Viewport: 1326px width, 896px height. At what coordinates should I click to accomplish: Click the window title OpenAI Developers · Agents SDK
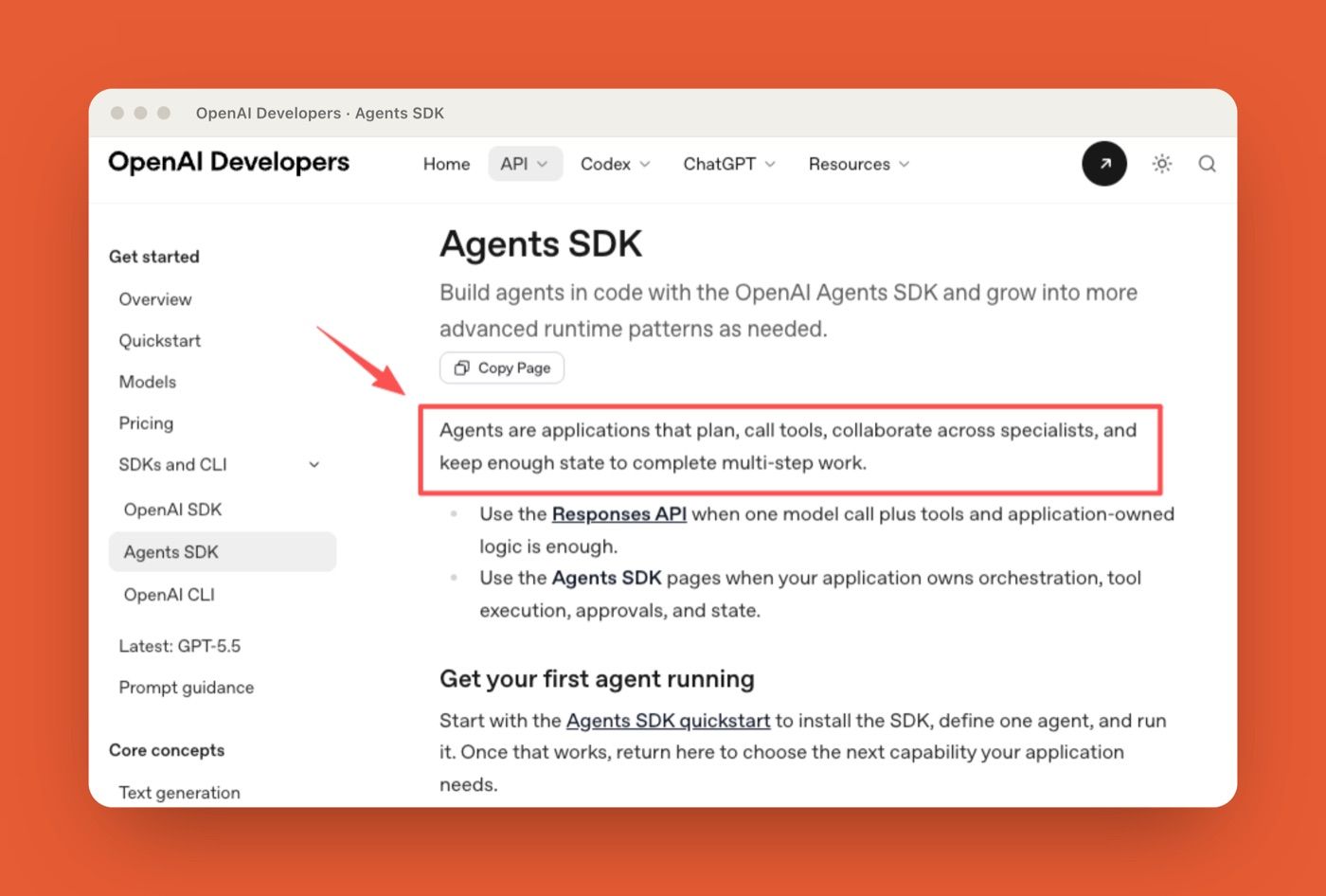point(320,113)
